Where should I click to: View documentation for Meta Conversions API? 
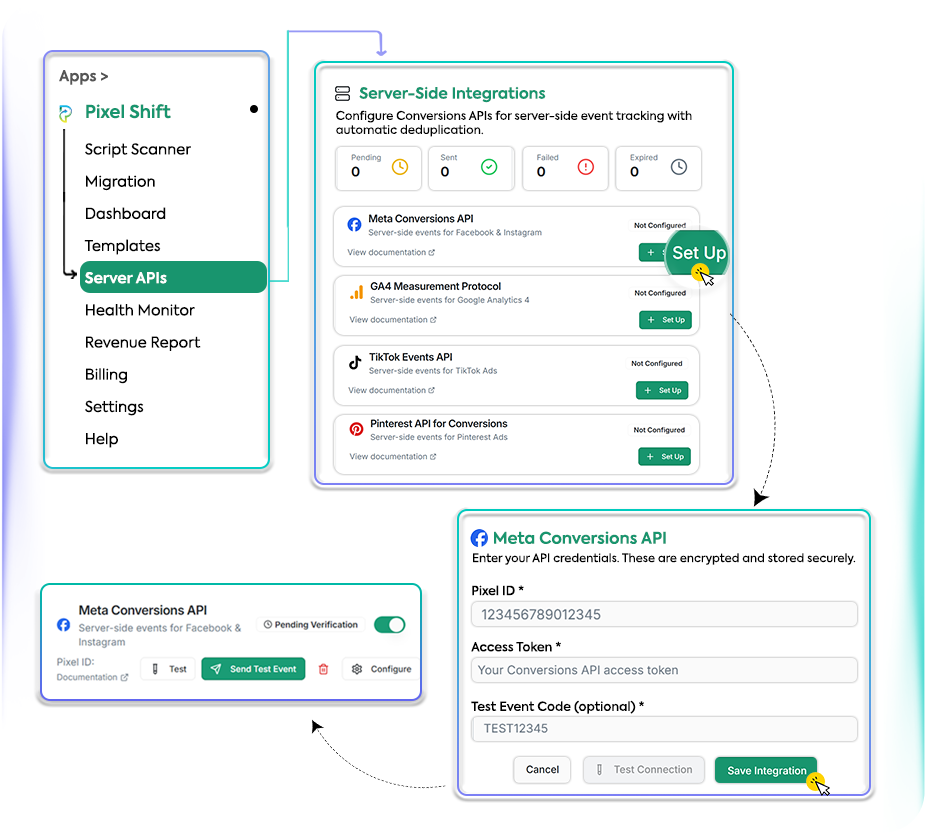pos(391,252)
